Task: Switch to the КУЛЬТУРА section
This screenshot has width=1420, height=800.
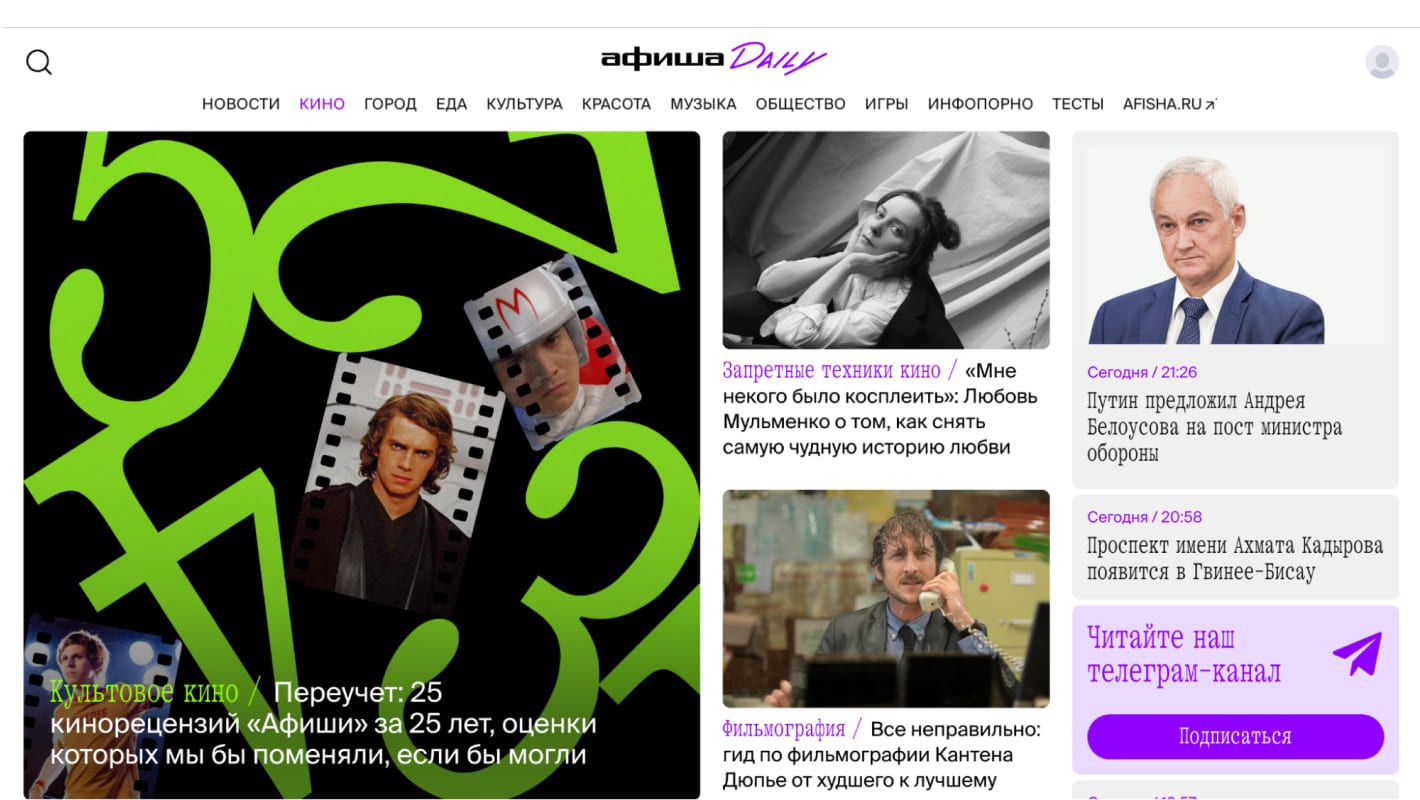Action: point(524,104)
